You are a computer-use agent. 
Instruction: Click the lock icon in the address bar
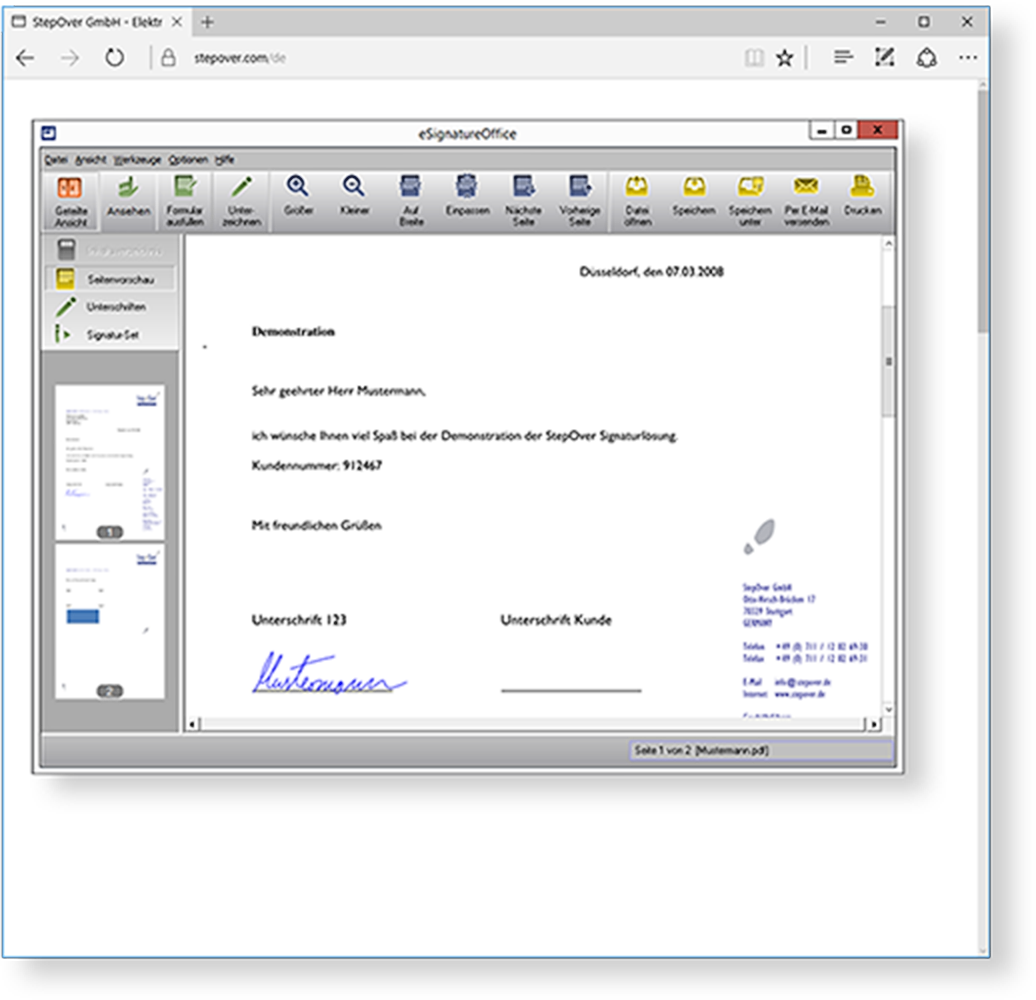click(168, 58)
